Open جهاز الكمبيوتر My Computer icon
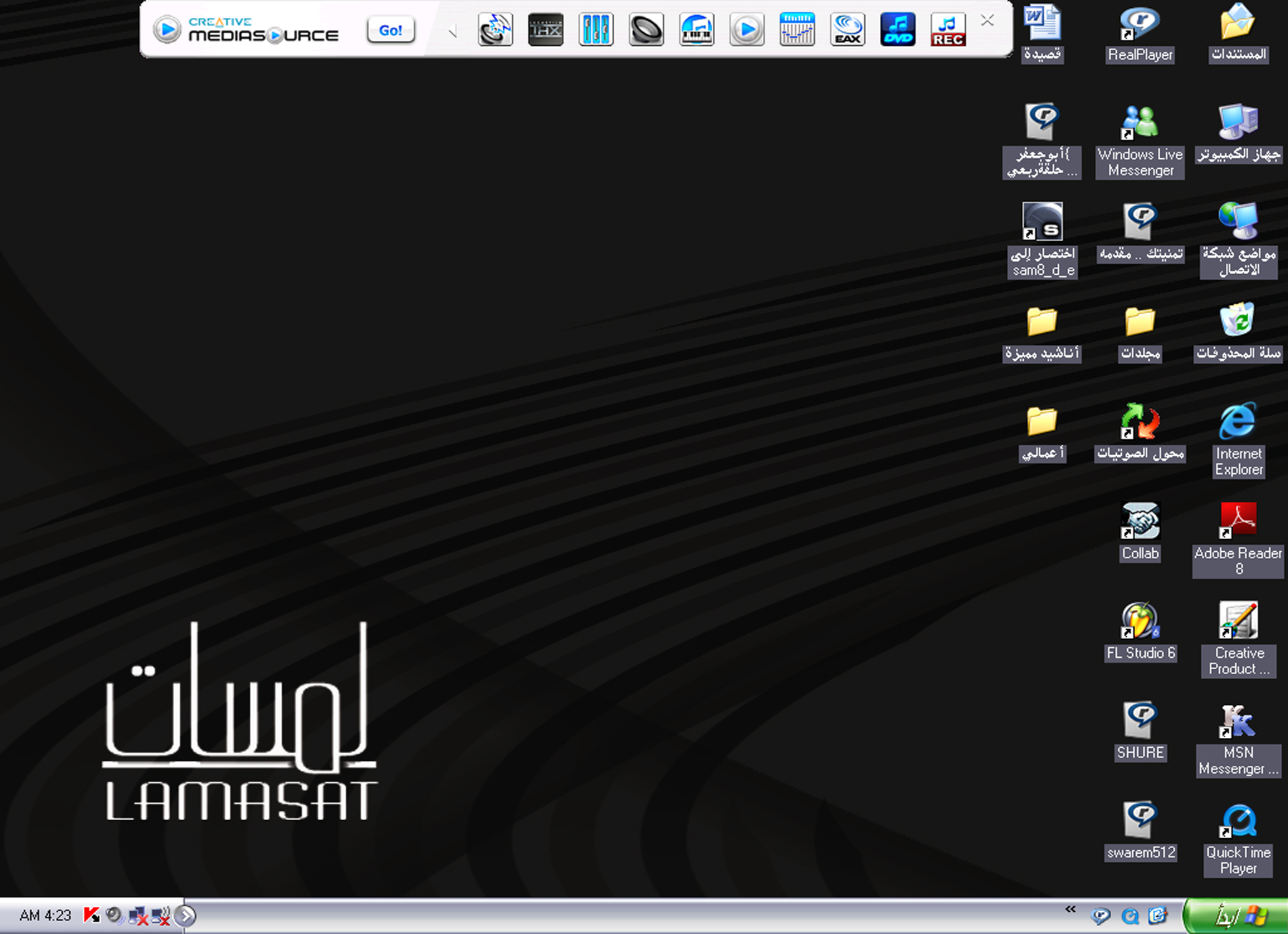This screenshot has height=934, width=1288. (1239, 134)
